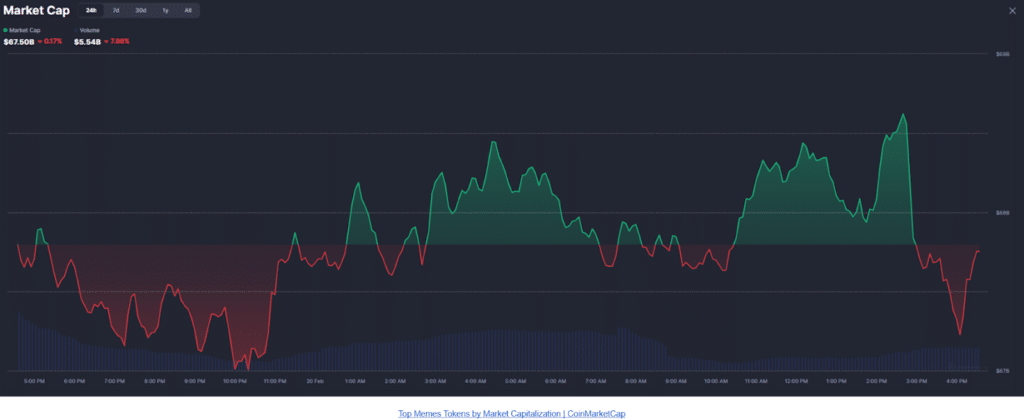This screenshot has width=1024, height=420.
Task: Click the 5:00 PM time axis label
Action: coord(33,381)
